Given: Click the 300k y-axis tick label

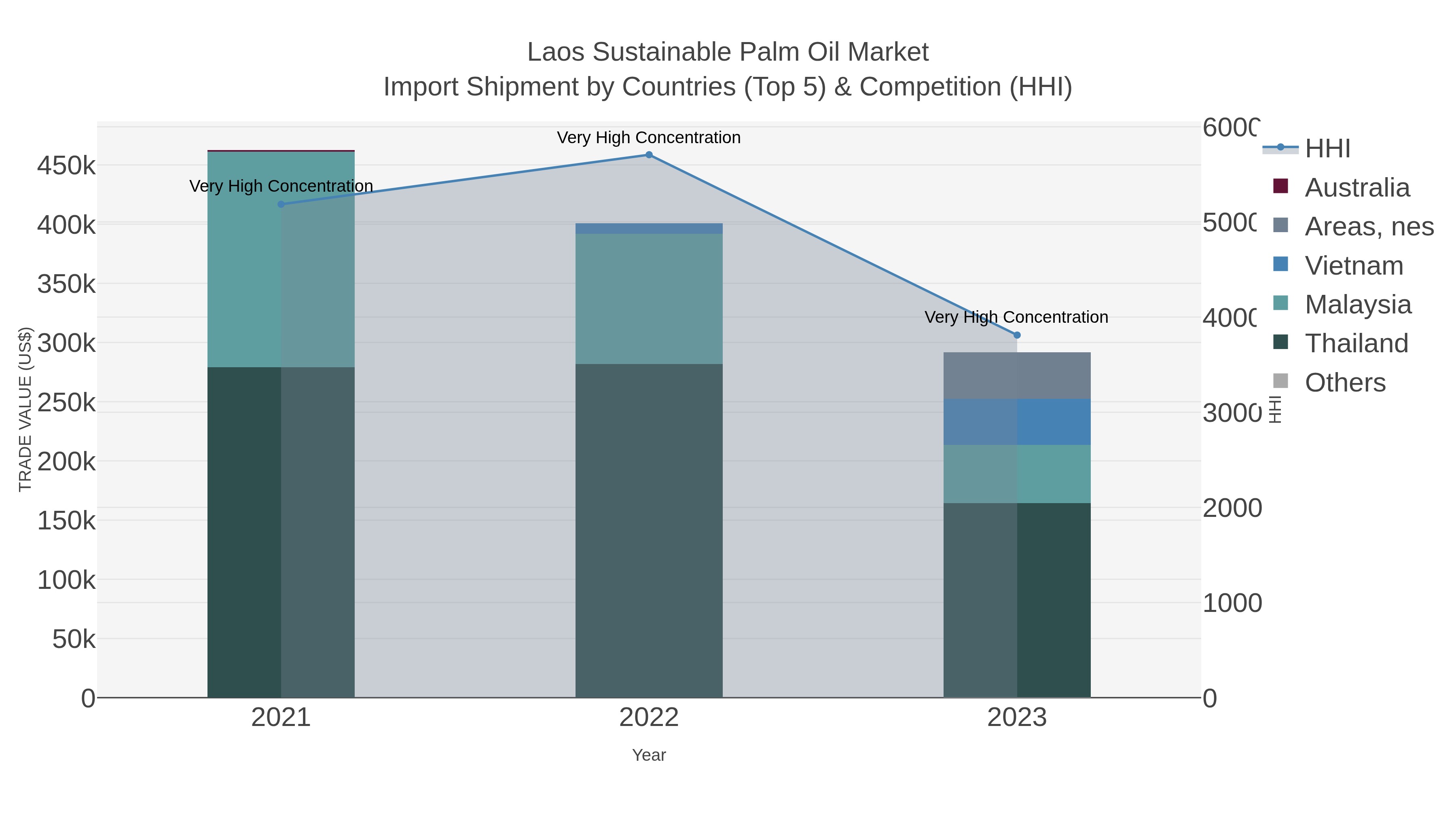Looking at the screenshot, I should coord(67,343).
